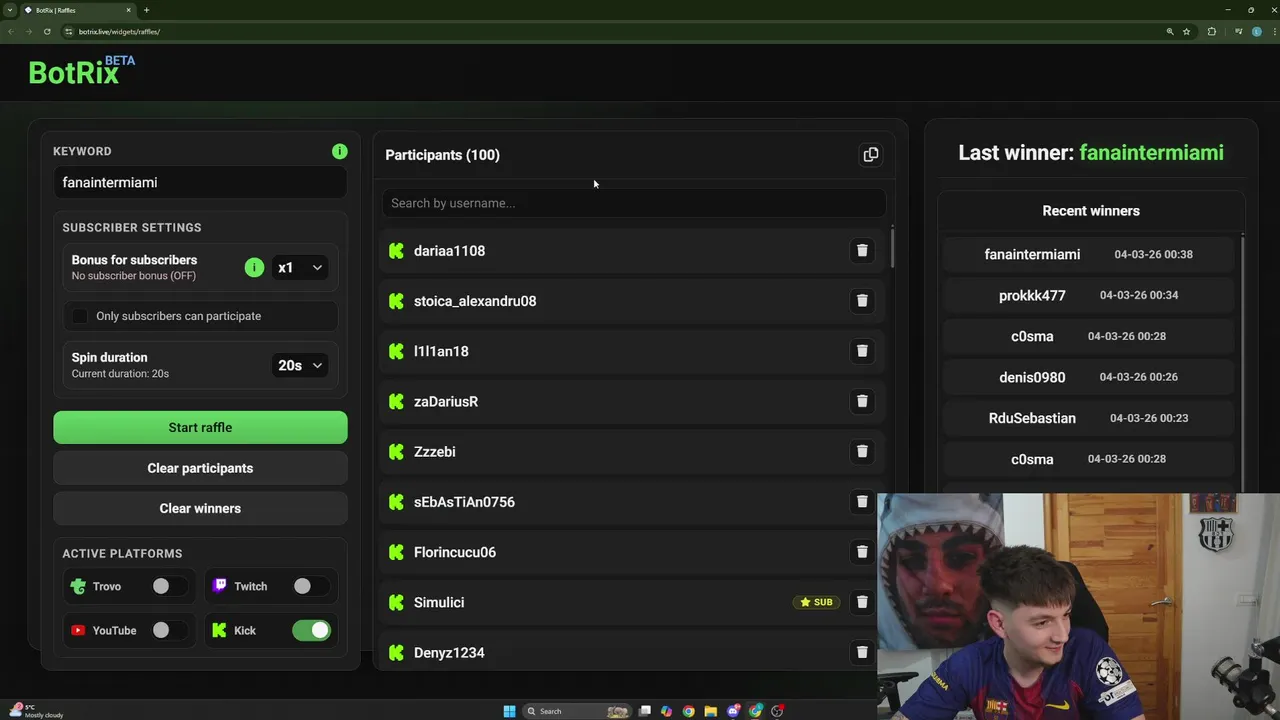This screenshot has height=720, width=1280.
Task: Click the Kick platform icon in Active Platforms
Action: (220, 630)
